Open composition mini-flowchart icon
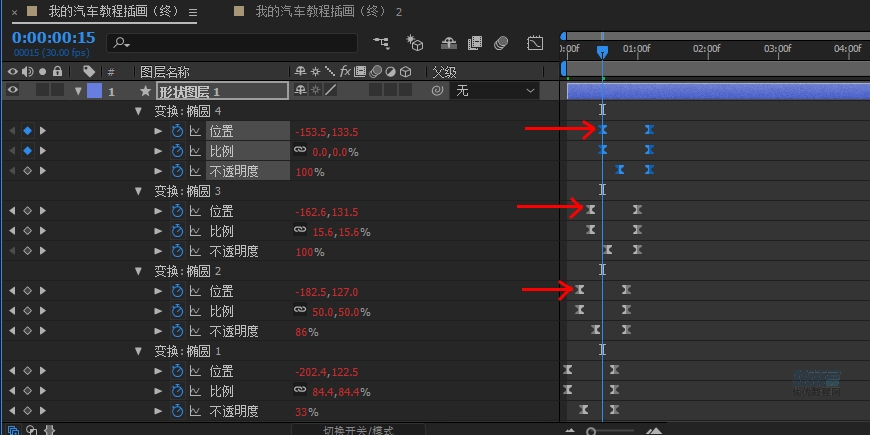The image size is (870, 435). [381, 43]
